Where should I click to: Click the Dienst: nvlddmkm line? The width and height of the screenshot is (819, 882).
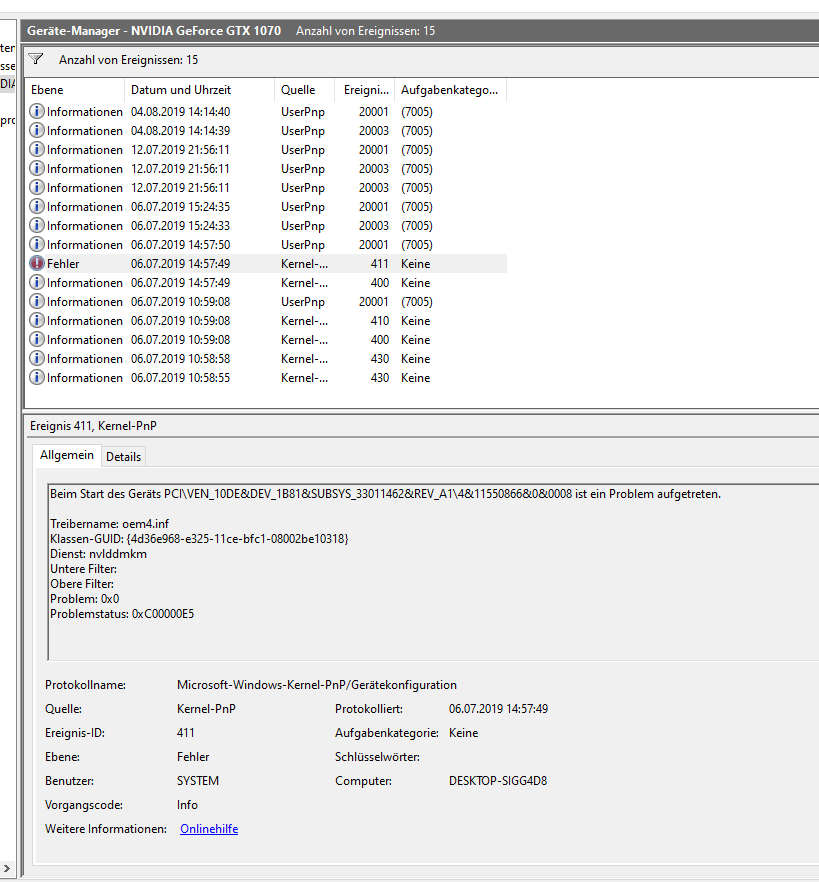[98, 554]
